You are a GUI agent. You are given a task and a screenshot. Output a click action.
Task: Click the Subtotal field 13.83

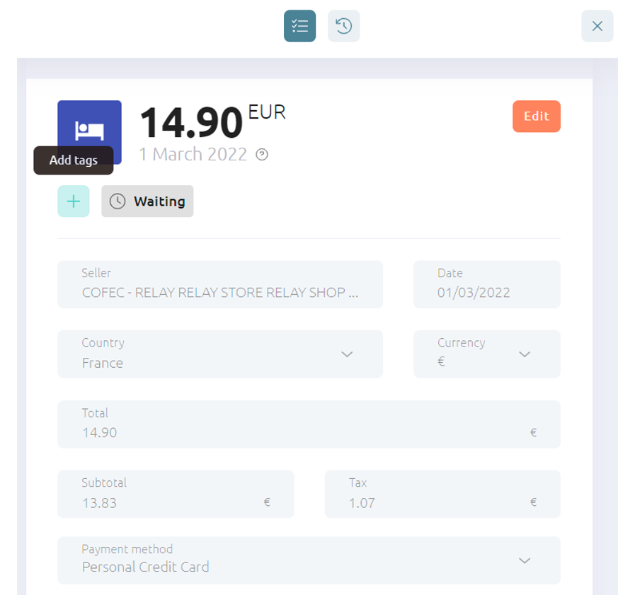pos(176,494)
